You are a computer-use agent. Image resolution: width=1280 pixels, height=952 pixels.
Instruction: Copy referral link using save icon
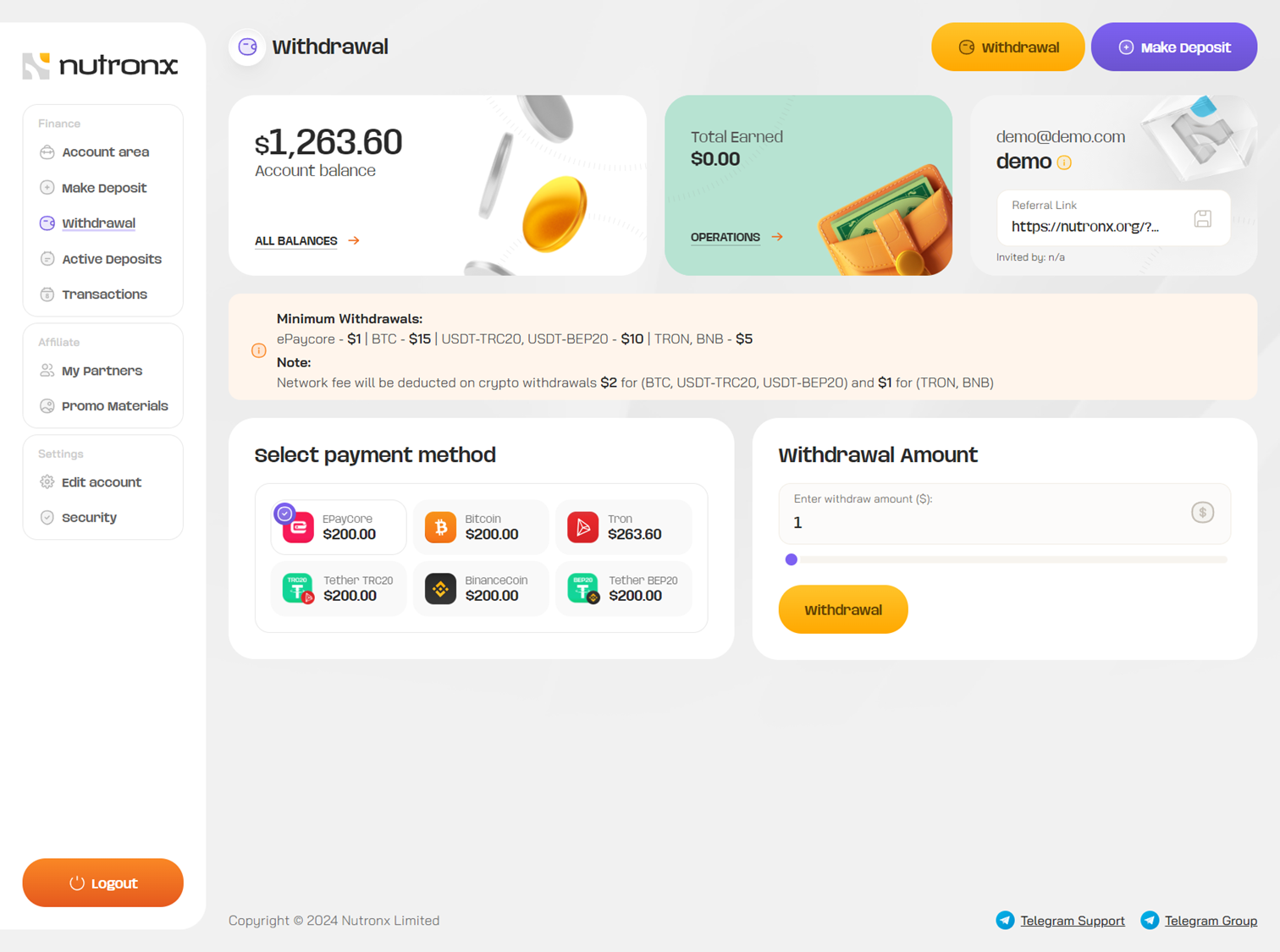tap(1202, 219)
